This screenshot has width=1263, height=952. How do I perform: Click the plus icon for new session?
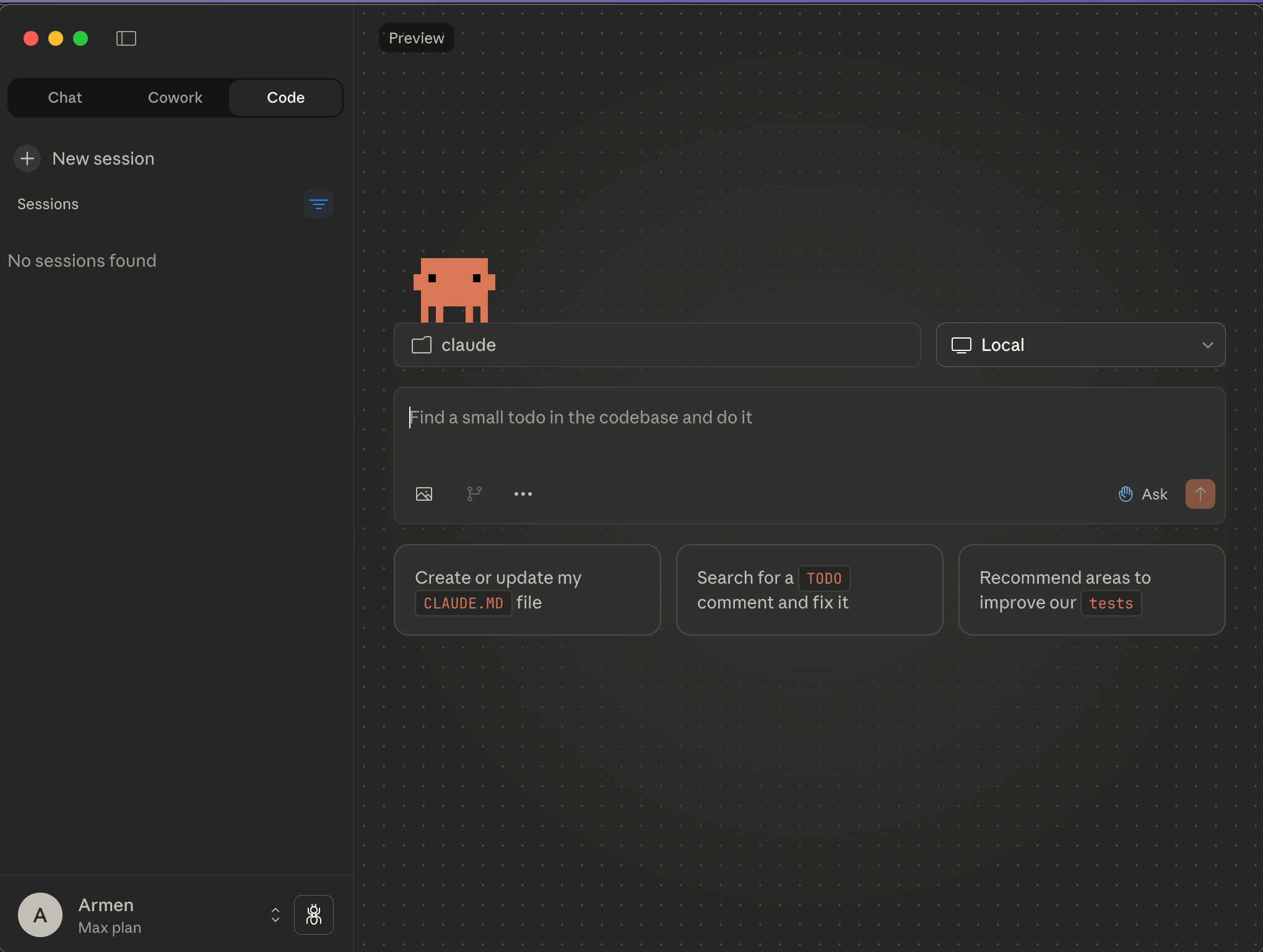pos(27,158)
